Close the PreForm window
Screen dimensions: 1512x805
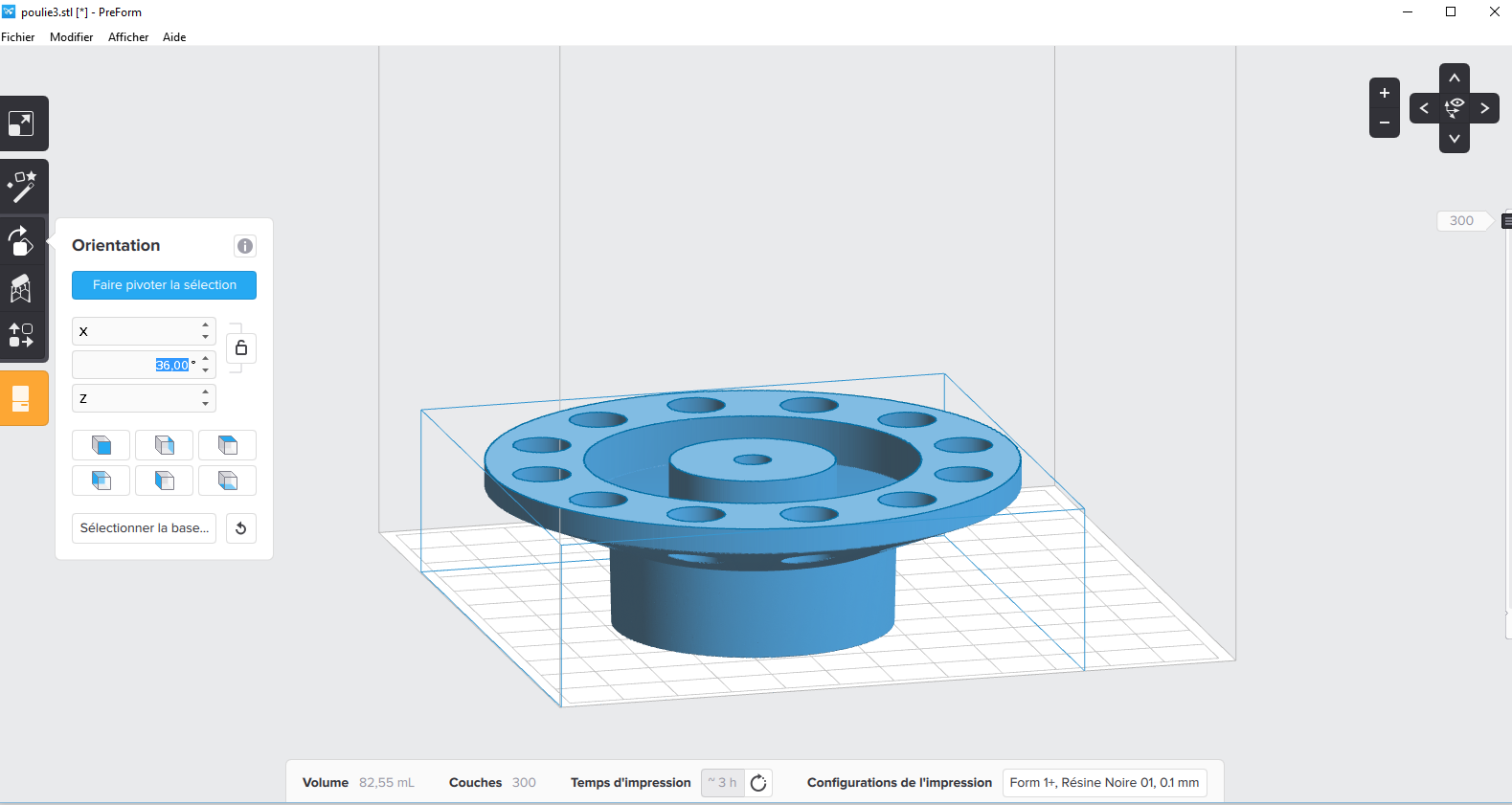1494,11
